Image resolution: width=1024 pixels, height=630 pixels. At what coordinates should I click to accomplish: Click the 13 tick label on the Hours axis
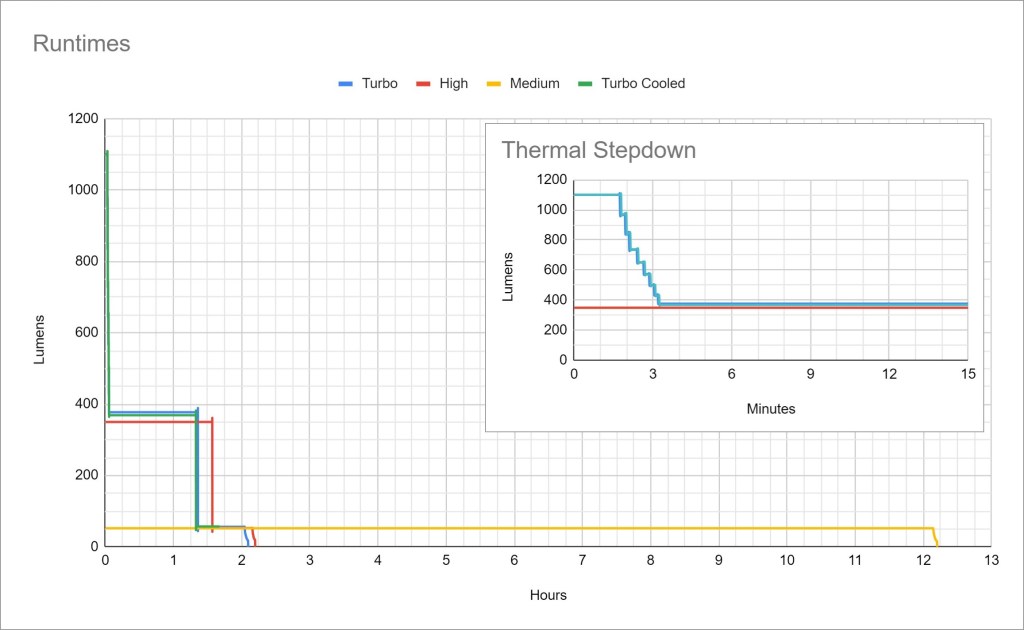(x=990, y=560)
